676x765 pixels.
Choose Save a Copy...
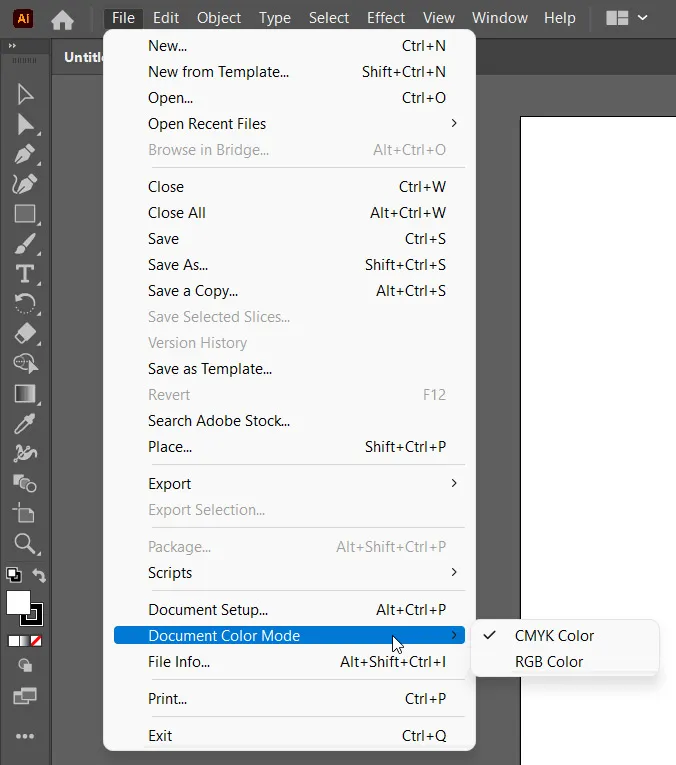tap(289, 291)
